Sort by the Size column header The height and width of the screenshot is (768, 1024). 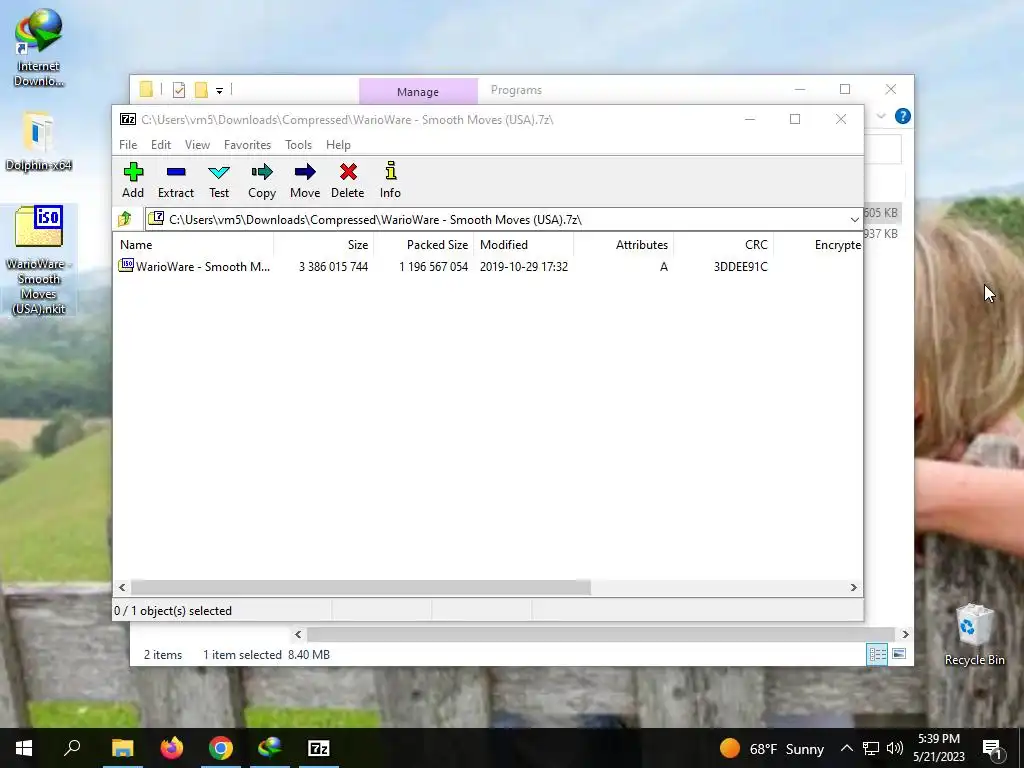(x=324, y=245)
